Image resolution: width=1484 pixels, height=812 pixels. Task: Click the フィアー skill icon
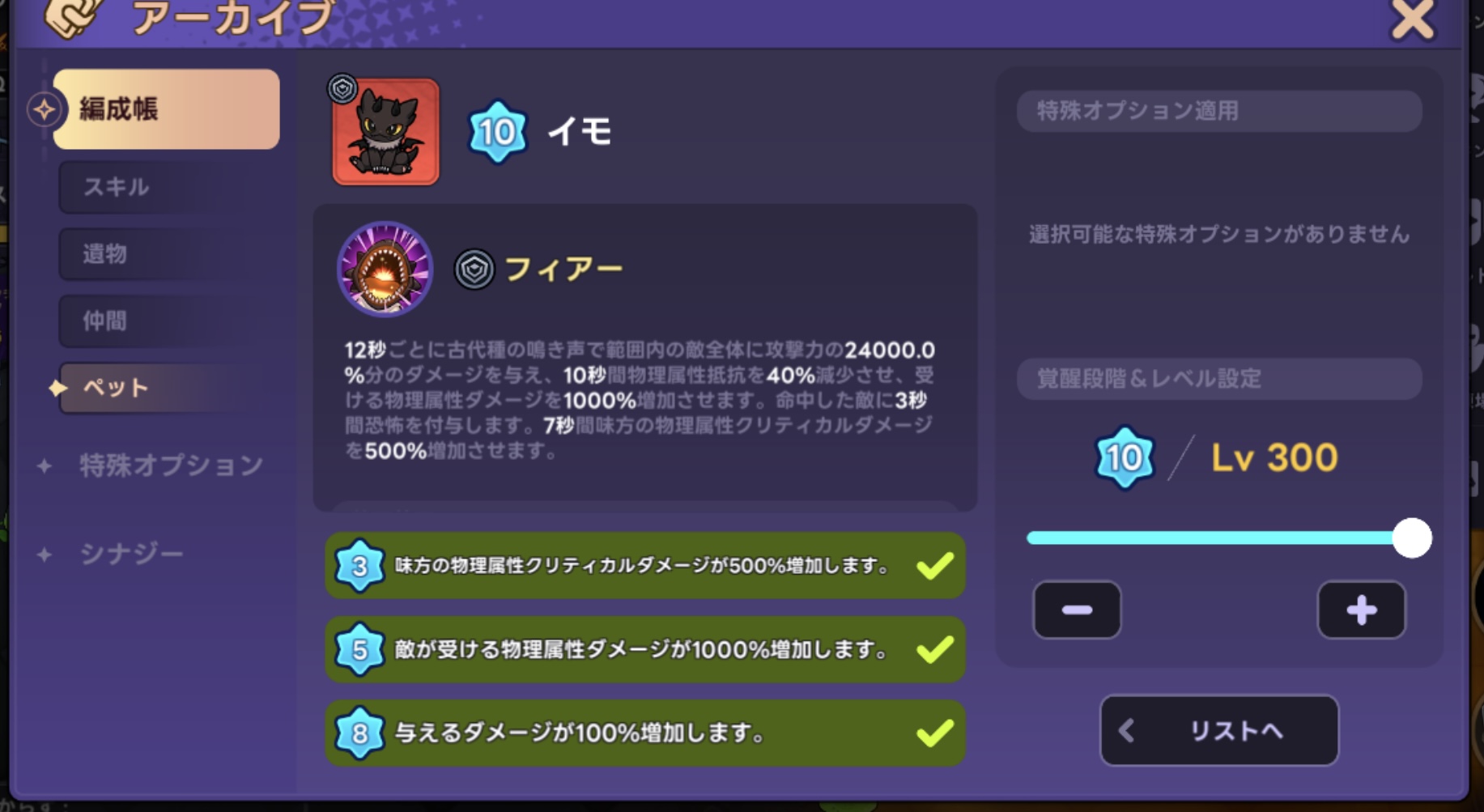tap(385, 269)
